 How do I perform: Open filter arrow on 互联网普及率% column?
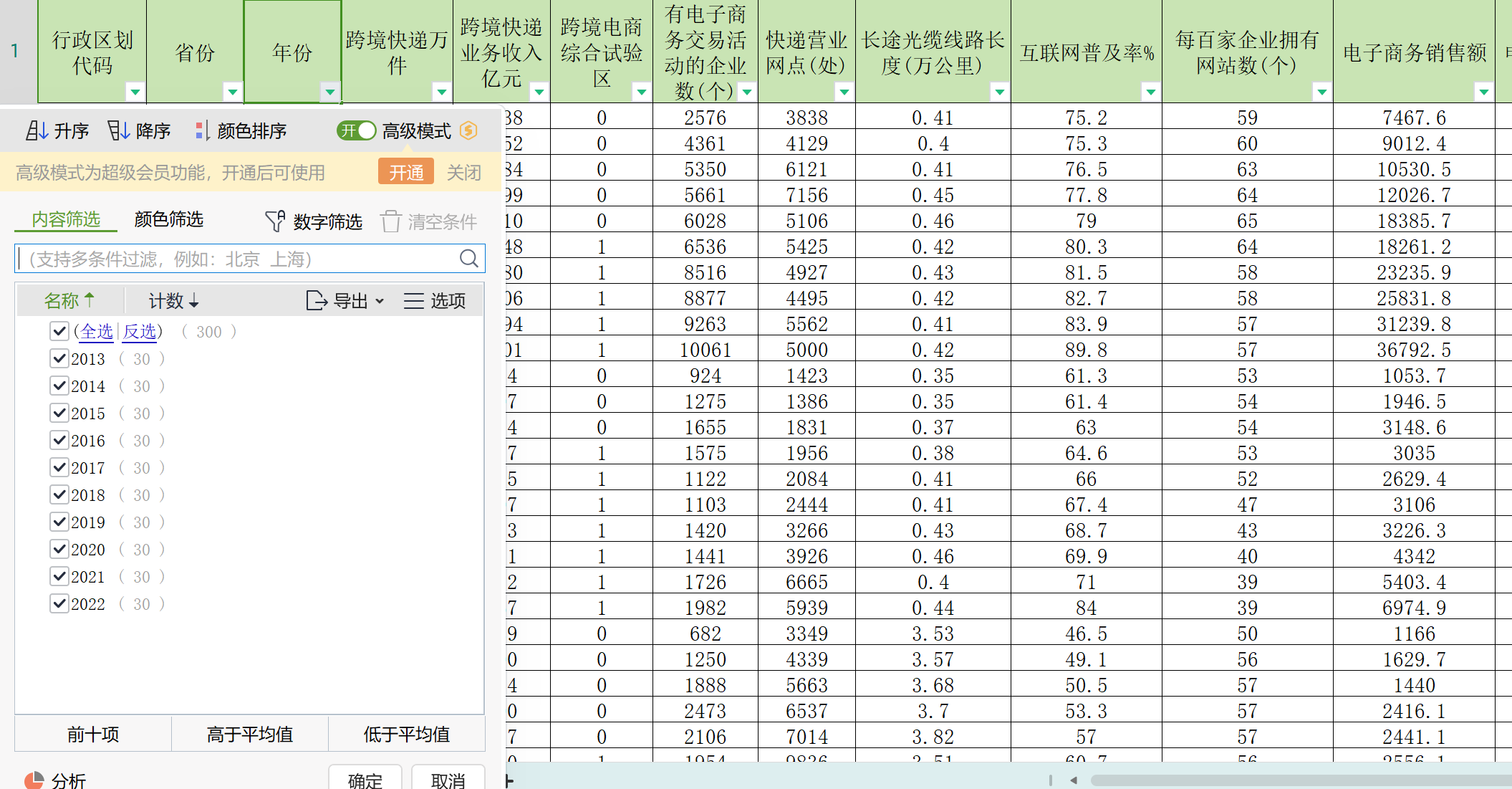point(1150,92)
